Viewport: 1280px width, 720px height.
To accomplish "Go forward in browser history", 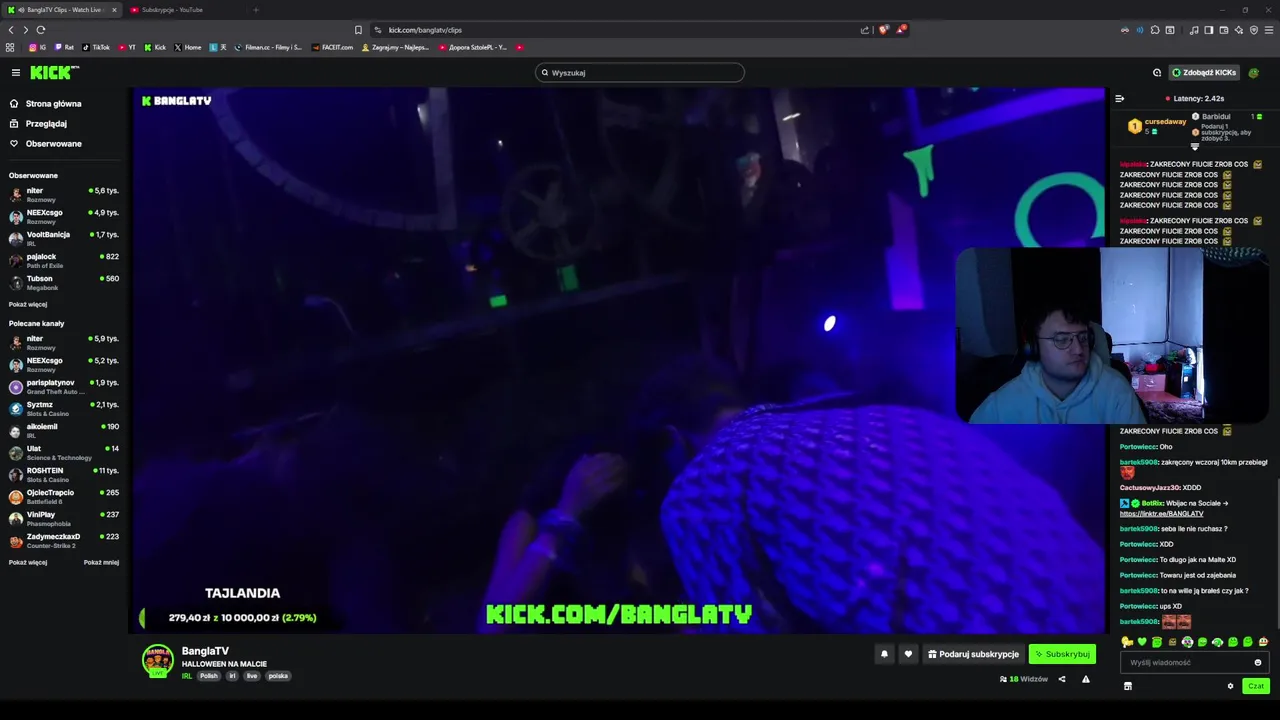I will (26, 30).
